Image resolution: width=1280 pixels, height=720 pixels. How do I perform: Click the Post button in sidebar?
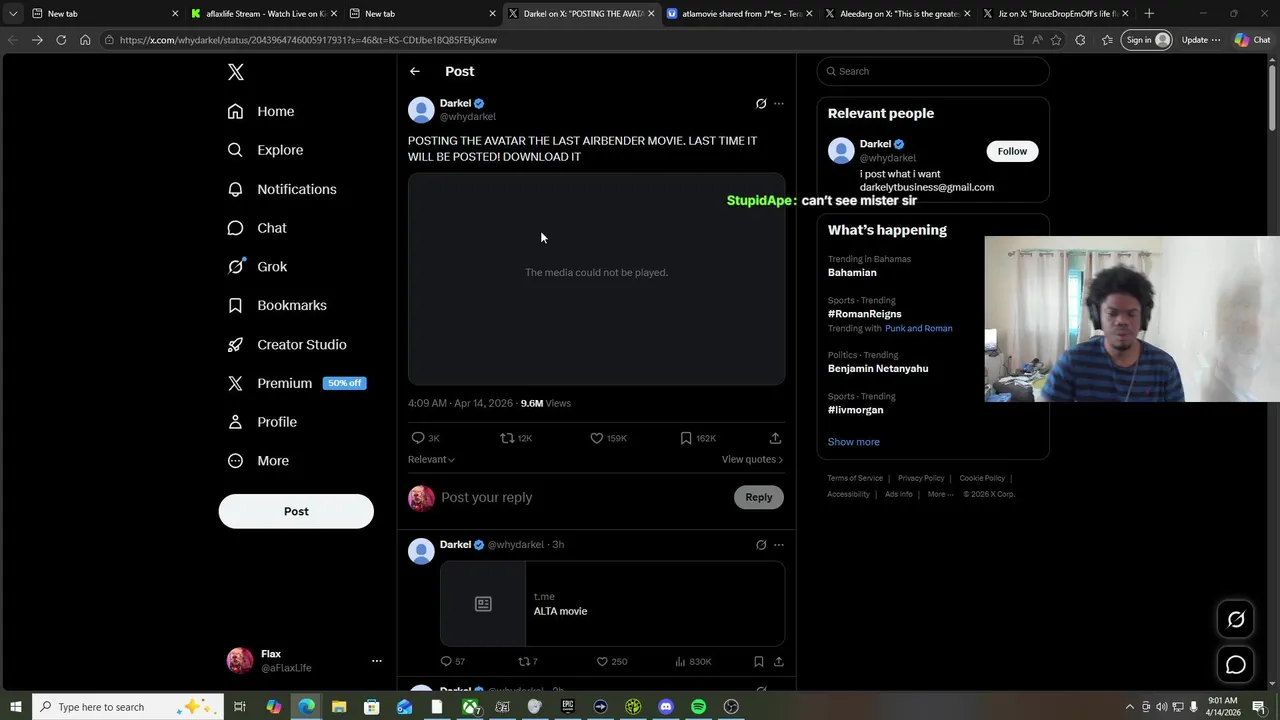(296, 511)
